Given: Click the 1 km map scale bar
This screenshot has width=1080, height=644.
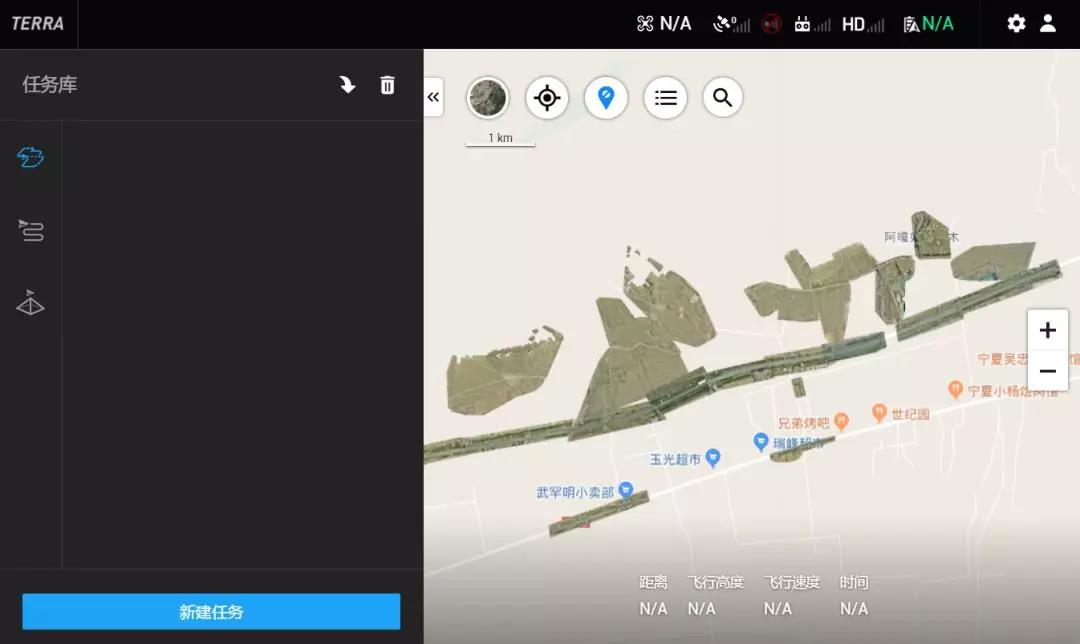Looking at the screenshot, I should pyautogui.click(x=501, y=138).
